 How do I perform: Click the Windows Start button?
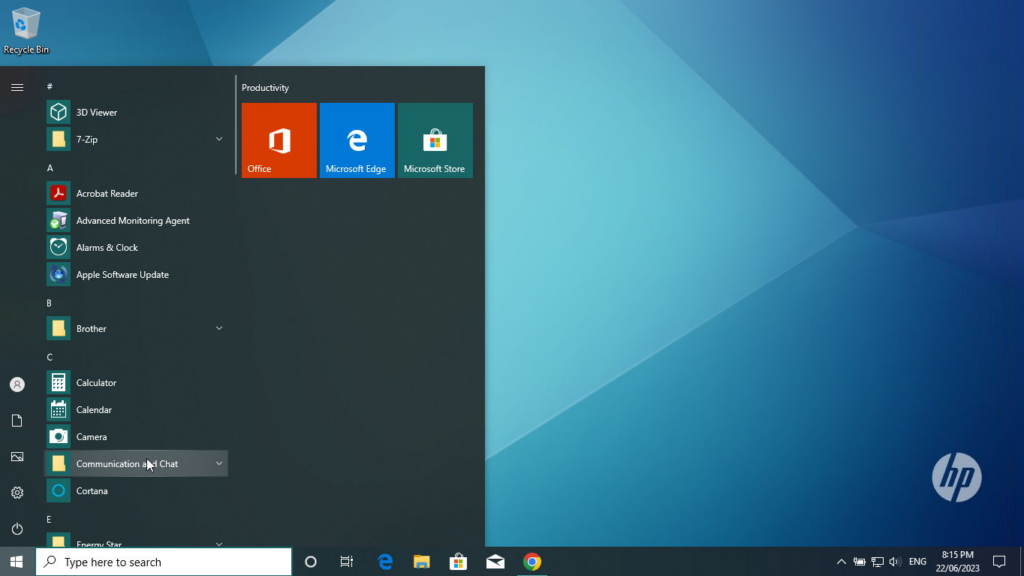point(17,562)
